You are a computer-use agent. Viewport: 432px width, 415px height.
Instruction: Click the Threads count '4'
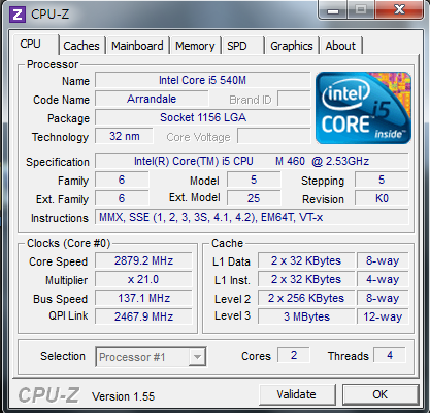click(390, 355)
